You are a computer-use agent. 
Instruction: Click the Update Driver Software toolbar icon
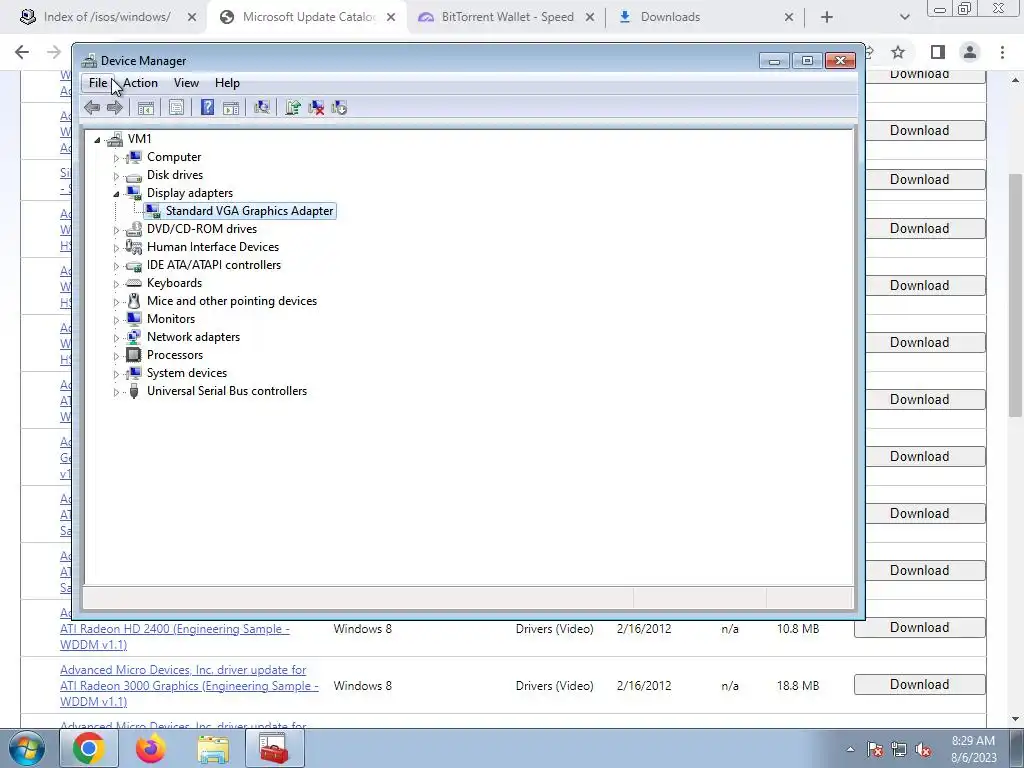click(x=293, y=108)
